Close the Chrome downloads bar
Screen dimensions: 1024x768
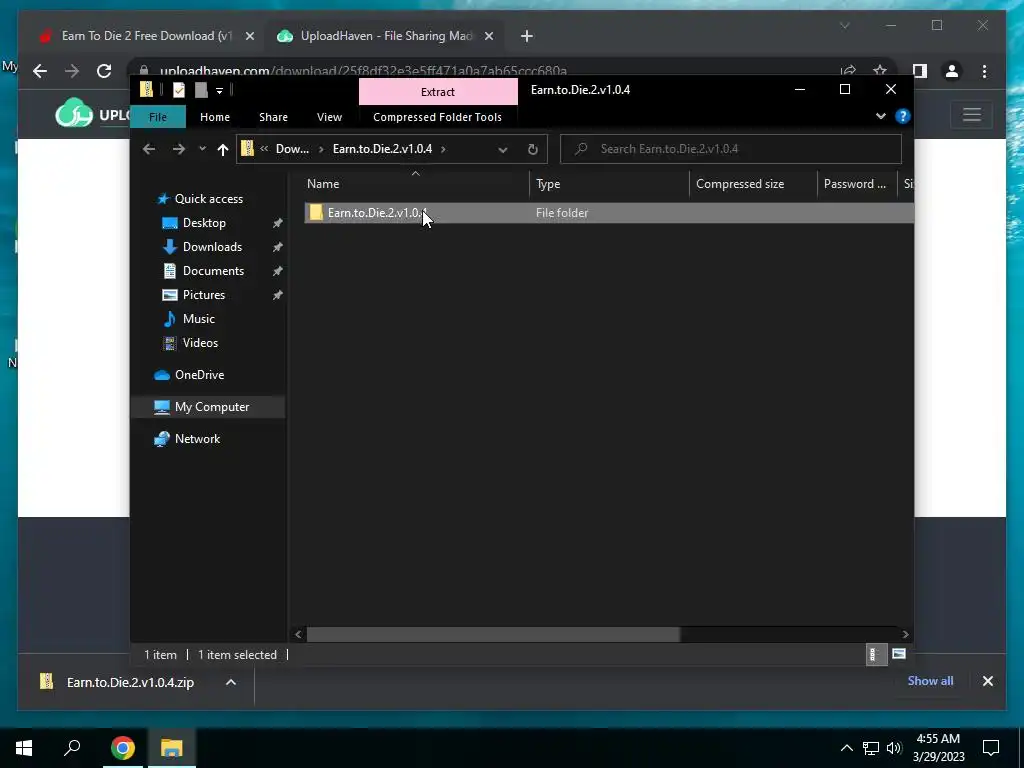click(x=987, y=681)
